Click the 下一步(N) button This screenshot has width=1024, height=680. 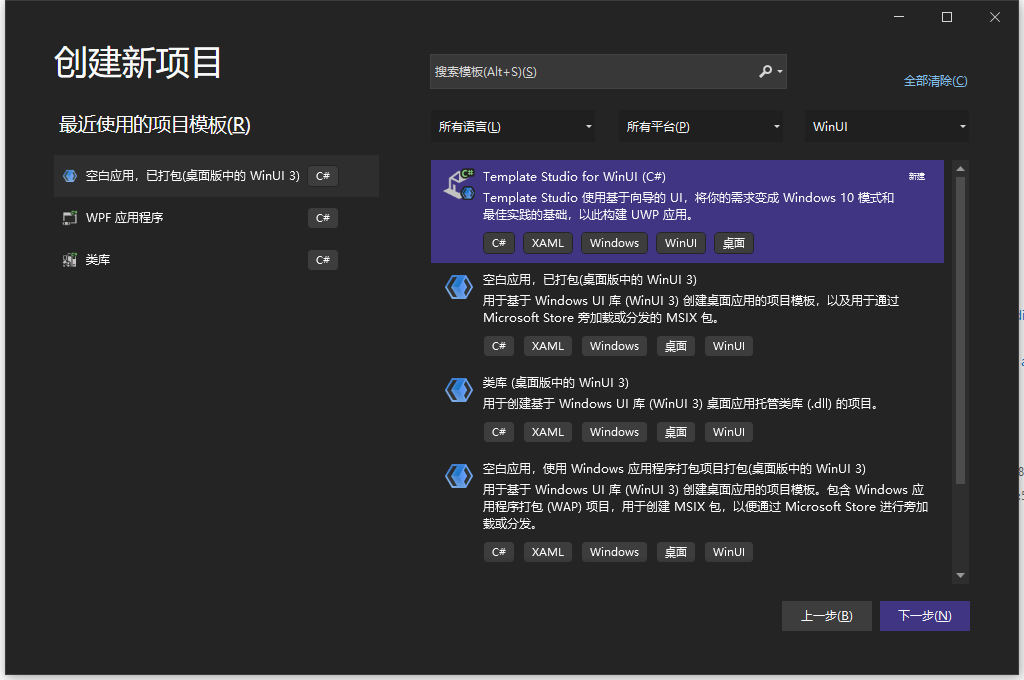tap(925, 616)
